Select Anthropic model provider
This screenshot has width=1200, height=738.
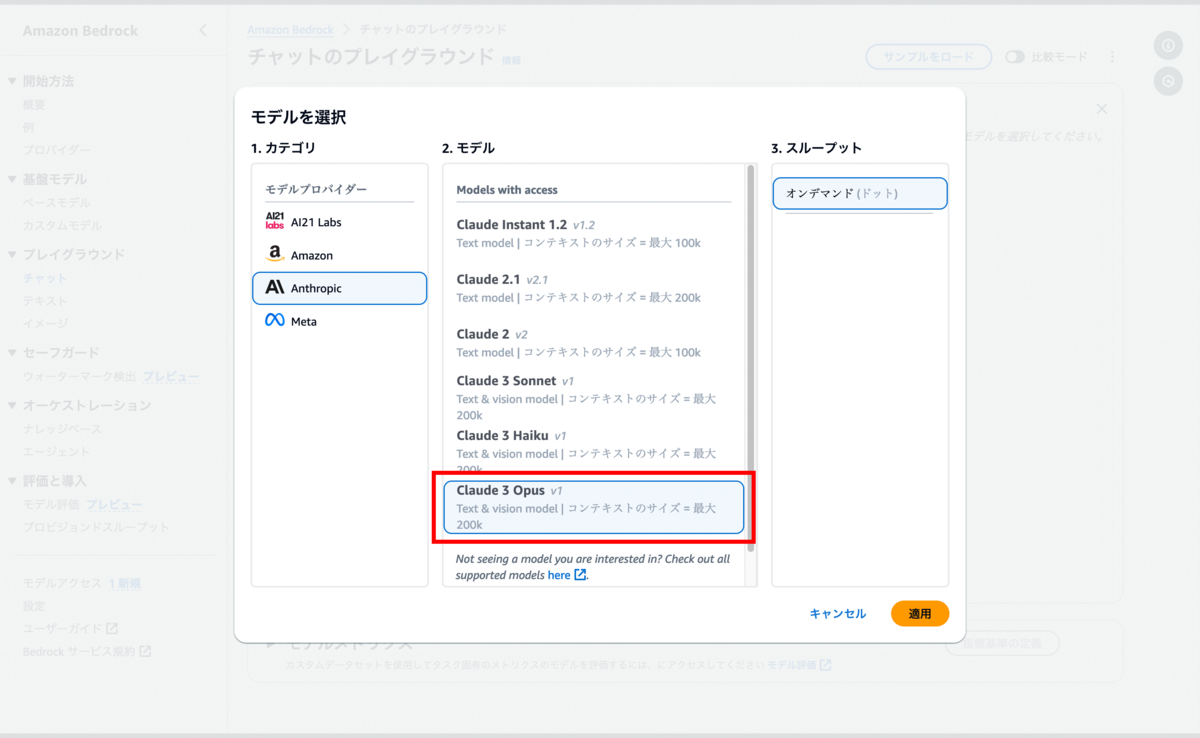pos(339,288)
